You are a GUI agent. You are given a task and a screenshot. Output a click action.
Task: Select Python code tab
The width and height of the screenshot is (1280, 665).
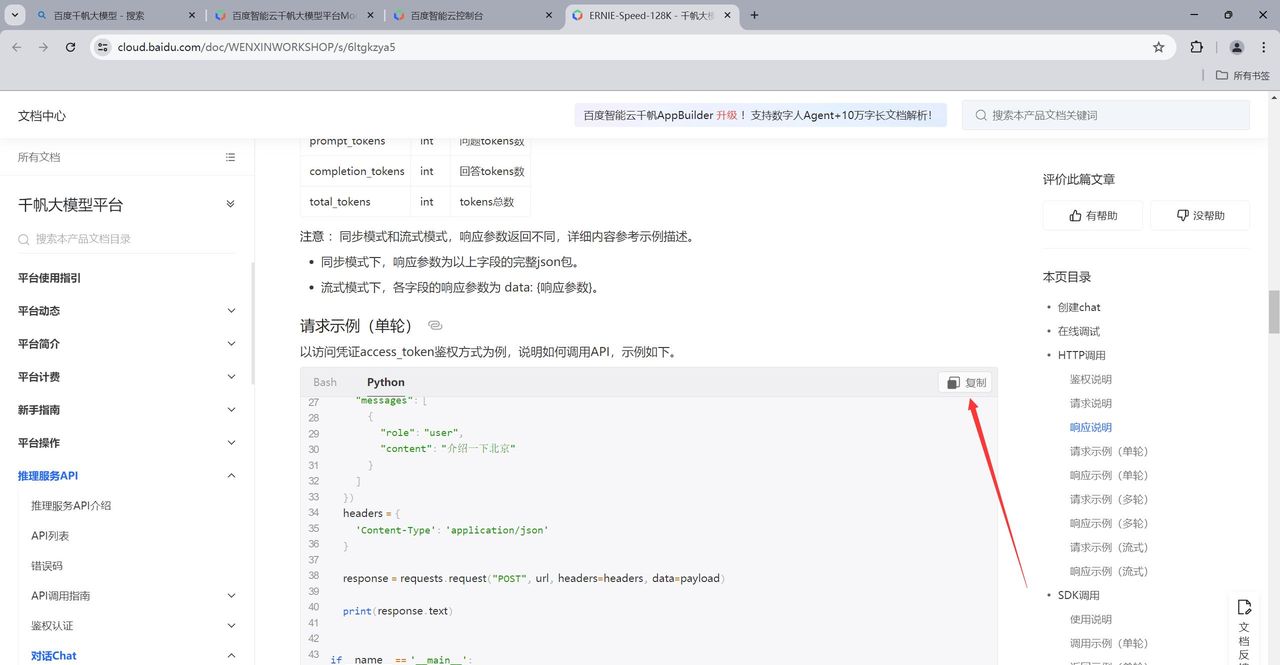coord(386,382)
